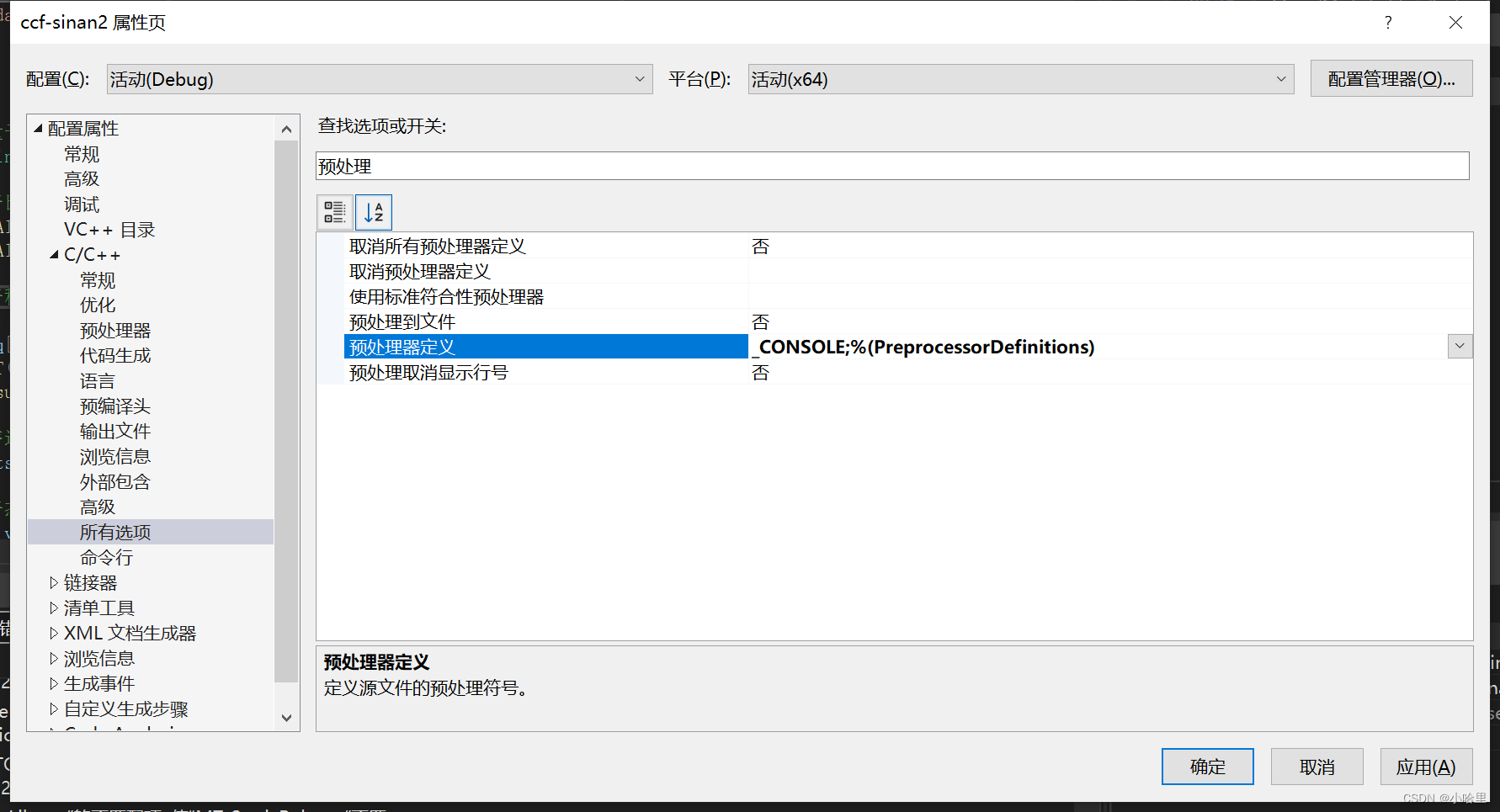Select 高级 under 配置属性
Image resolution: width=1500 pixels, height=812 pixels.
pos(82,179)
